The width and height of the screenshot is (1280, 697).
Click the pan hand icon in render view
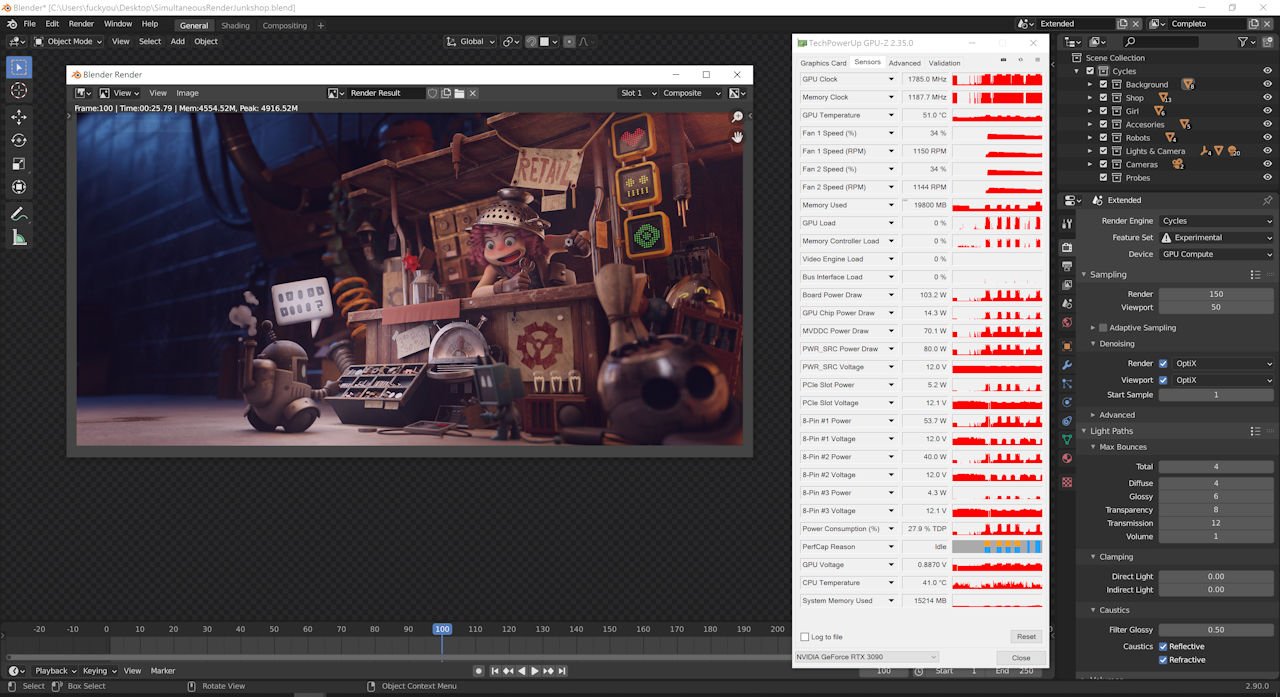[737, 137]
